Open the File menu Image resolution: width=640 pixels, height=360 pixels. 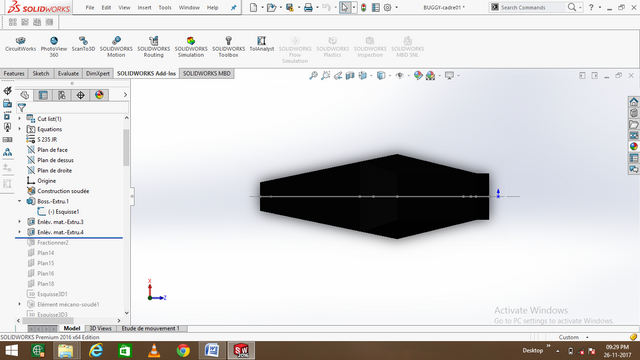click(x=90, y=7)
